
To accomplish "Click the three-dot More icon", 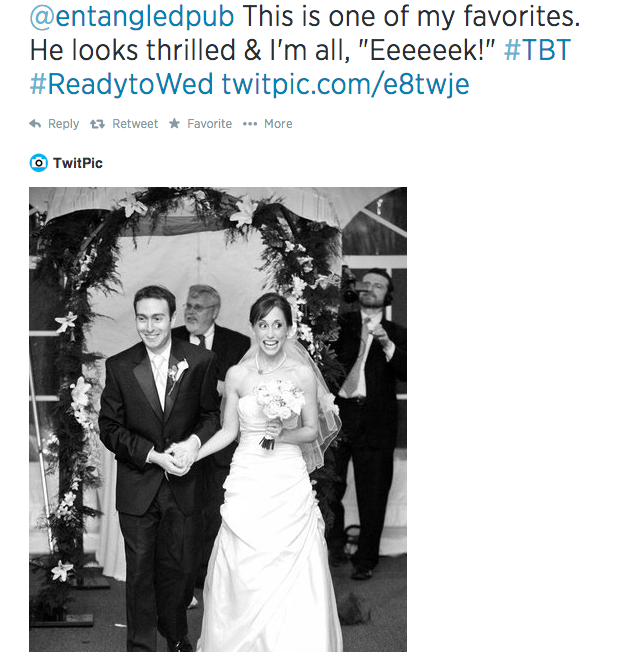I will (250, 124).
